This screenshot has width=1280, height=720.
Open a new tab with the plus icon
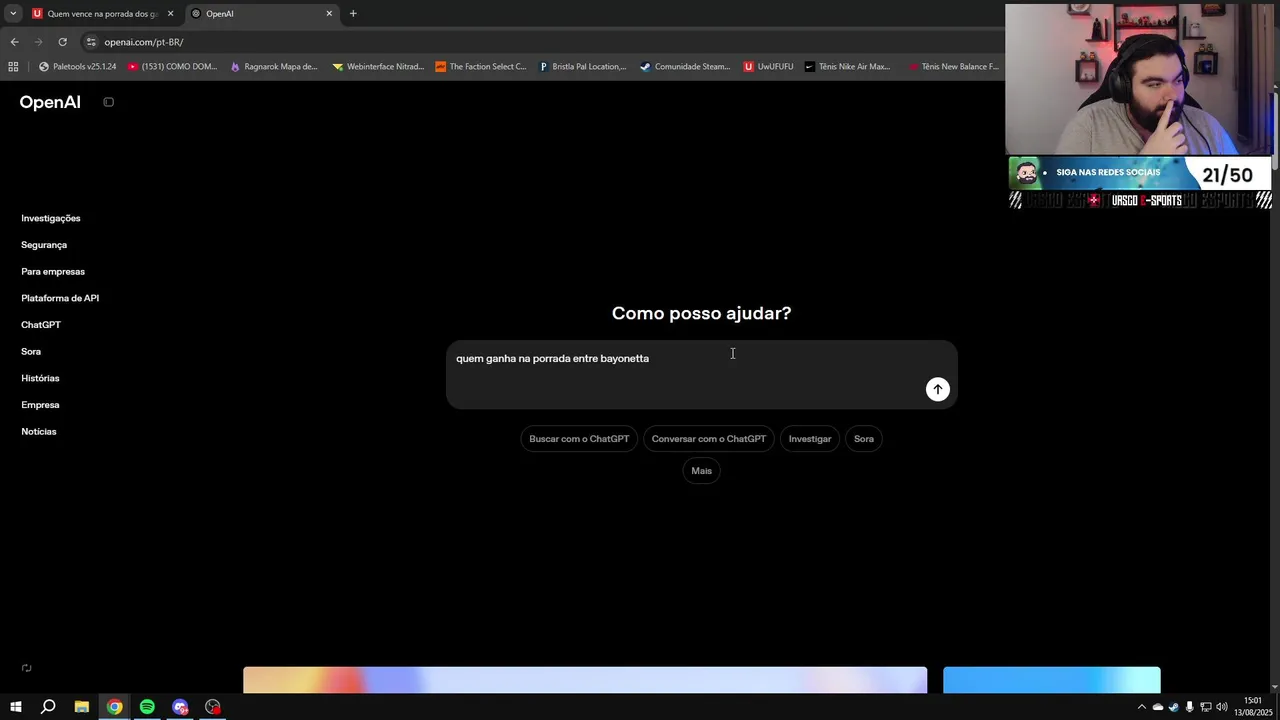[353, 14]
